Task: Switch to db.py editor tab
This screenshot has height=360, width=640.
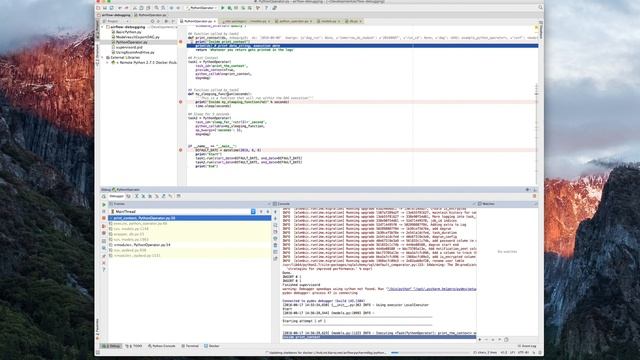Action: (353, 21)
